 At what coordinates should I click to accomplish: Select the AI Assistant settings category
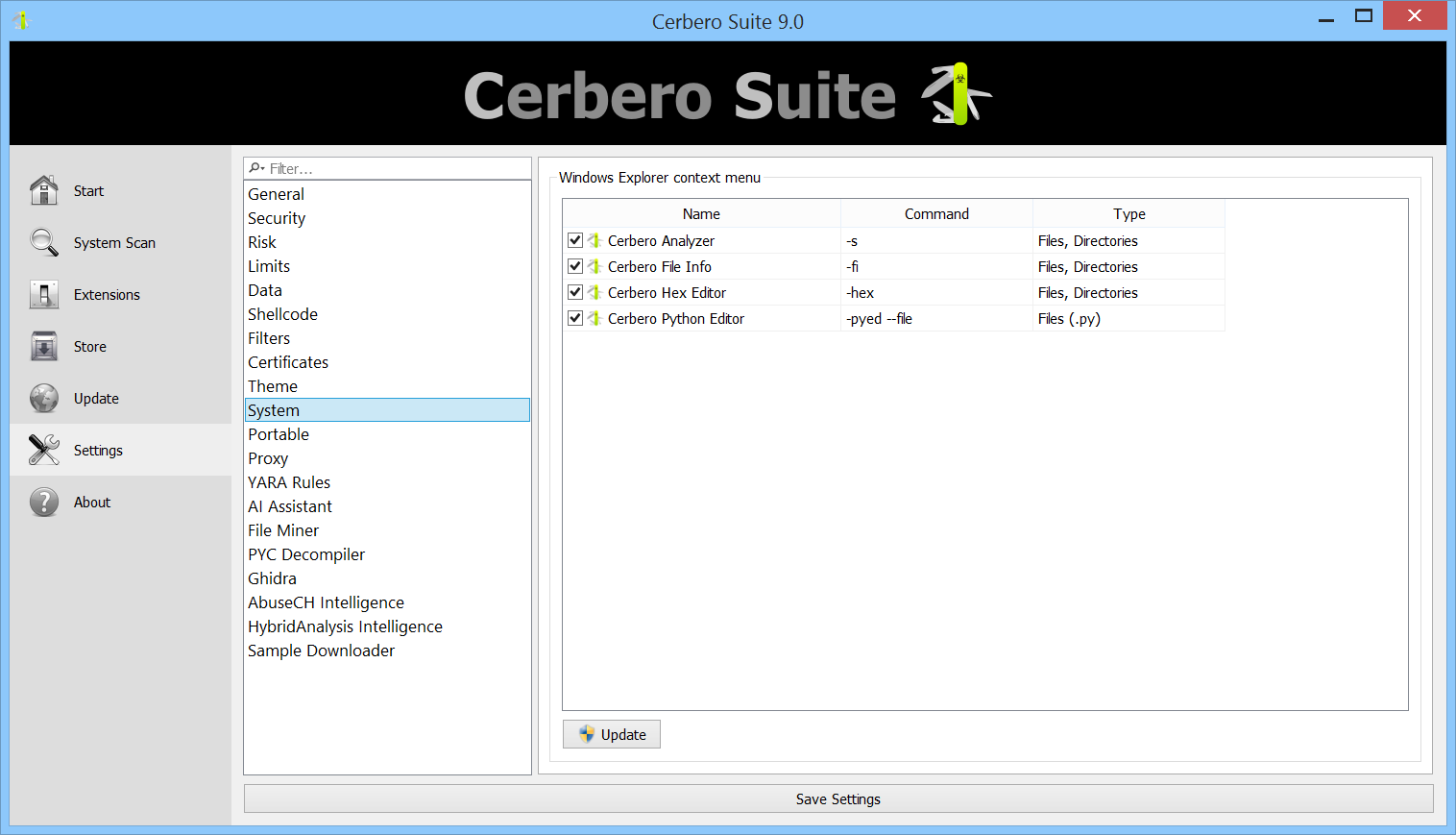click(387, 506)
